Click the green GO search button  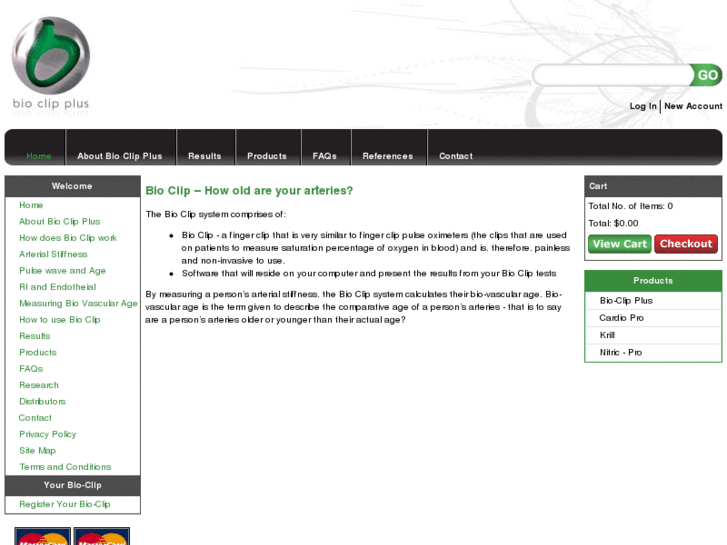pyautogui.click(x=707, y=75)
